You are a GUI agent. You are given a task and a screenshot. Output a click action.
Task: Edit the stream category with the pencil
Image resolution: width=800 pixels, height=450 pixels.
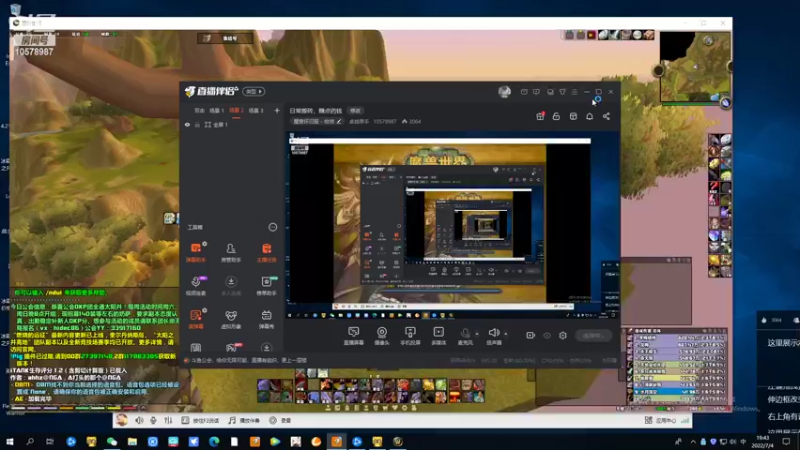[x=339, y=121]
